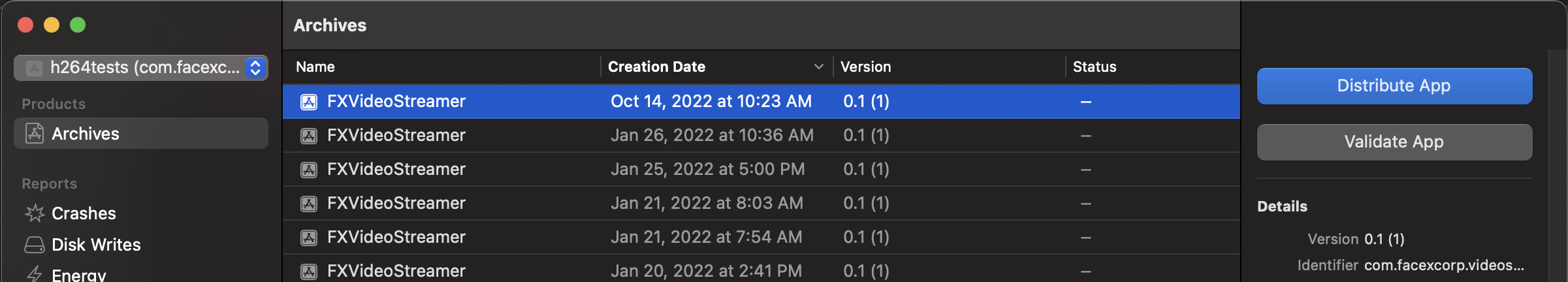1568x282 pixels.
Task: Select the Disk Writes drive icon
Action: (35, 245)
